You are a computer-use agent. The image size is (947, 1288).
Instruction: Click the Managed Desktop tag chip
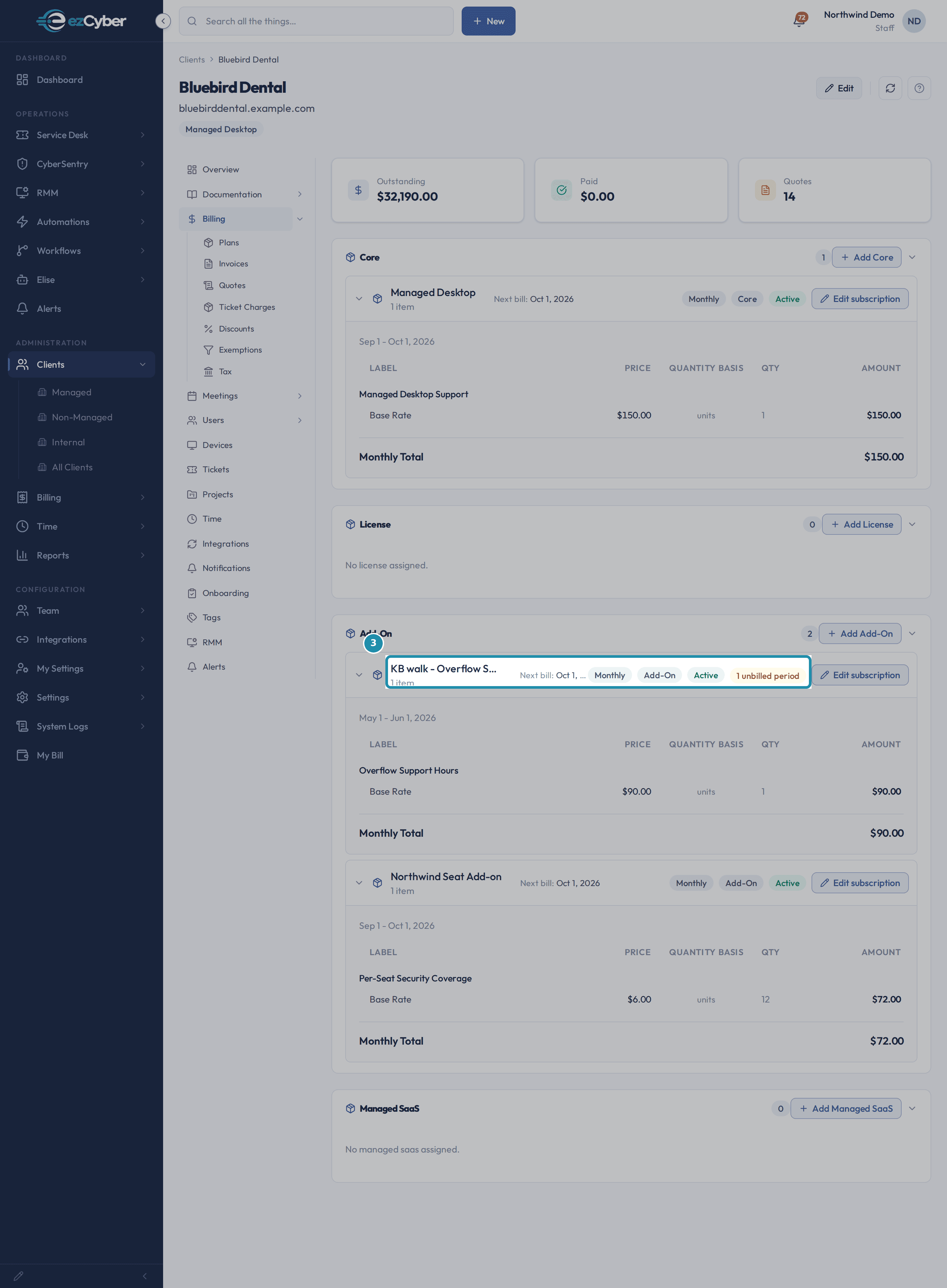point(221,130)
